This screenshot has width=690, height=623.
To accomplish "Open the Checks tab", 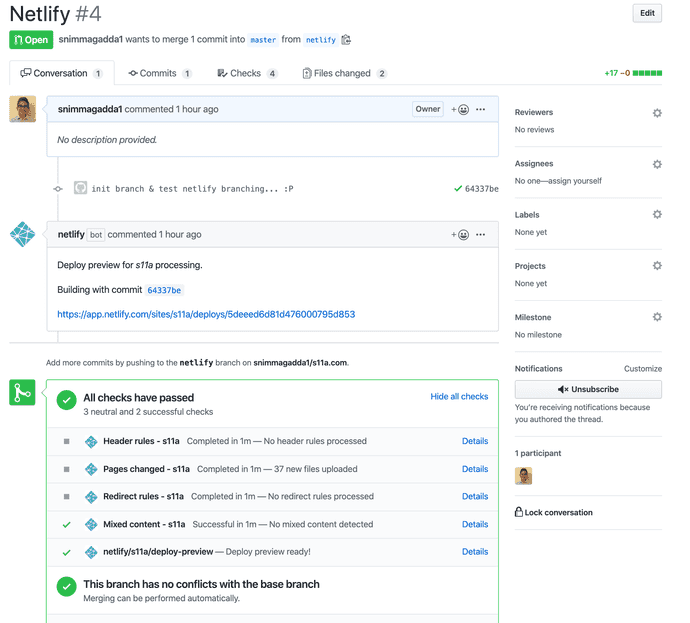I will pyautogui.click(x=247, y=73).
